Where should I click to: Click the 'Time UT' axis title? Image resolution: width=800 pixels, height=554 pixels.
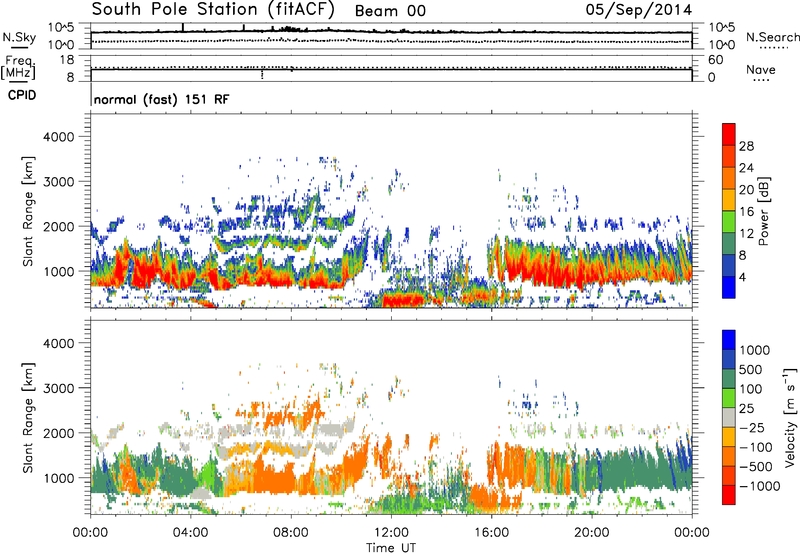tap(391, 547)
